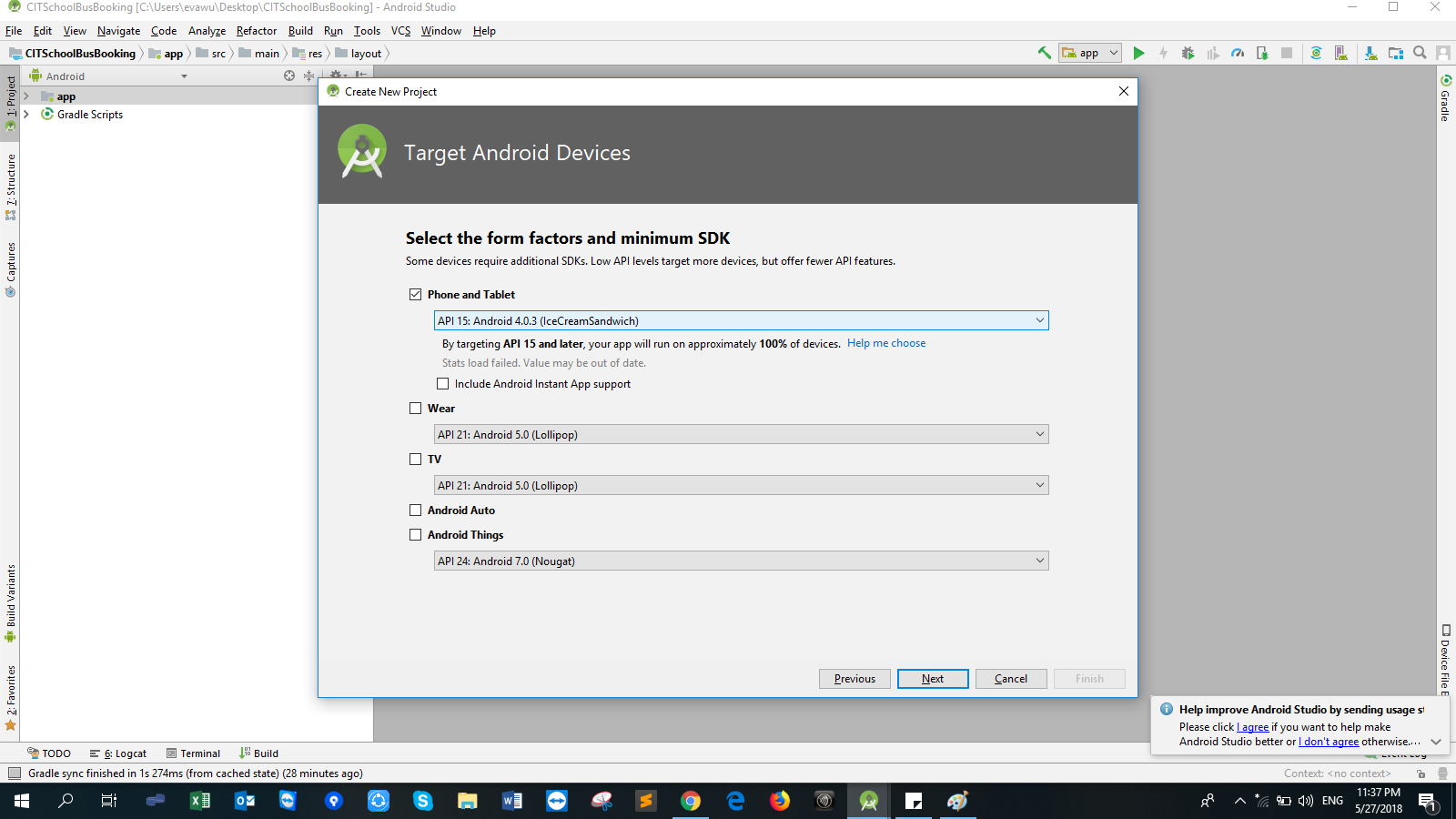The height and width of the screenshot is (819, 1456).
Task: Click the Previous button in wizard
Action: point(854,679)
